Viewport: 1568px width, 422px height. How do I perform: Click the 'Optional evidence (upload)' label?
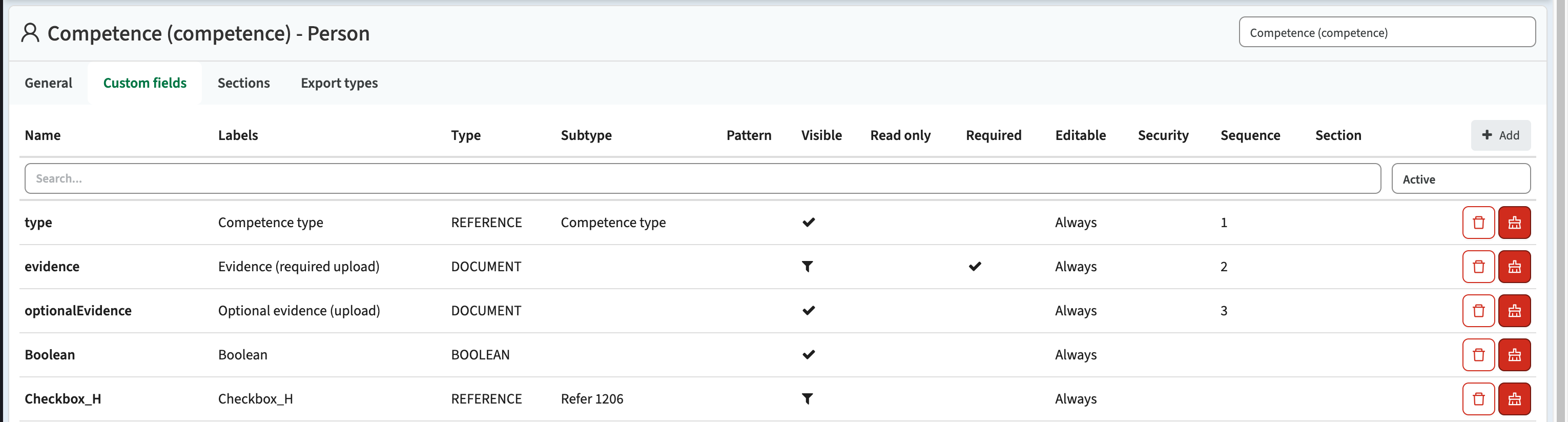click(299, 311)
